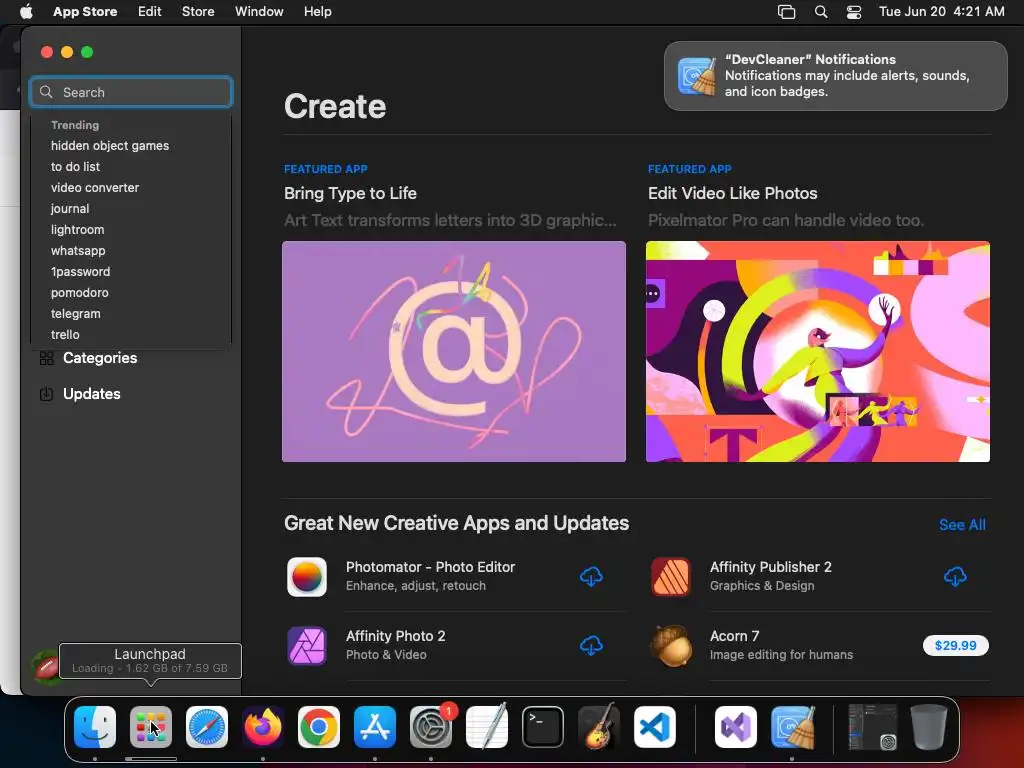
Task: Open the Trash in the Dock
Action: [x=928, y=727]
